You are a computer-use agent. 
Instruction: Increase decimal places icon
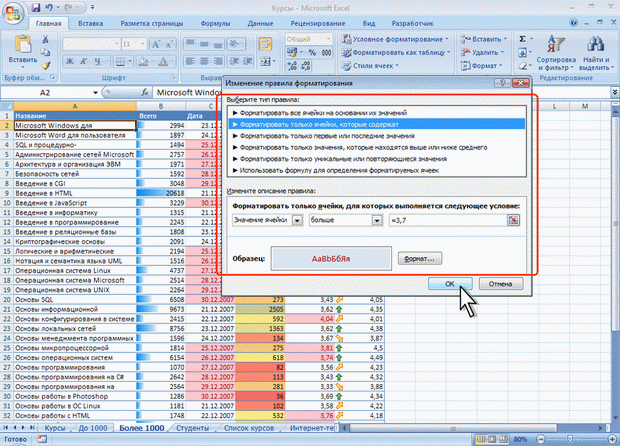[x=292, y=66]
